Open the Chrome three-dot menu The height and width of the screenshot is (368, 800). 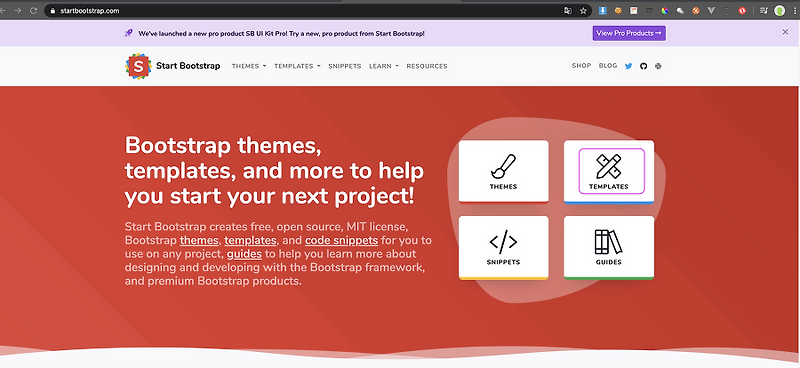click(x=795, y=10)
